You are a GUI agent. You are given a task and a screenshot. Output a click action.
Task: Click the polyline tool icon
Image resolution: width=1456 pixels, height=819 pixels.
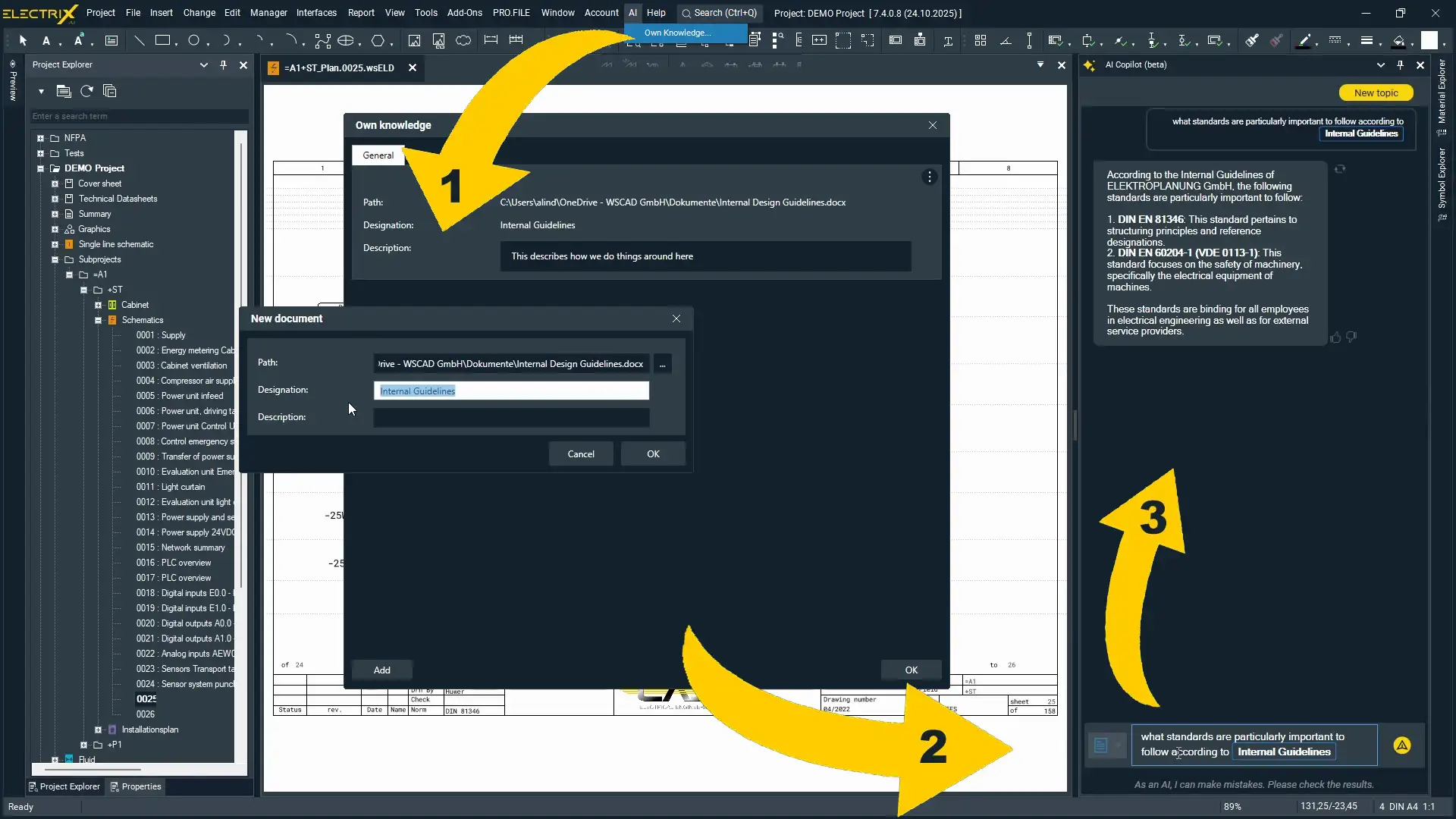(x=322, y=41)
